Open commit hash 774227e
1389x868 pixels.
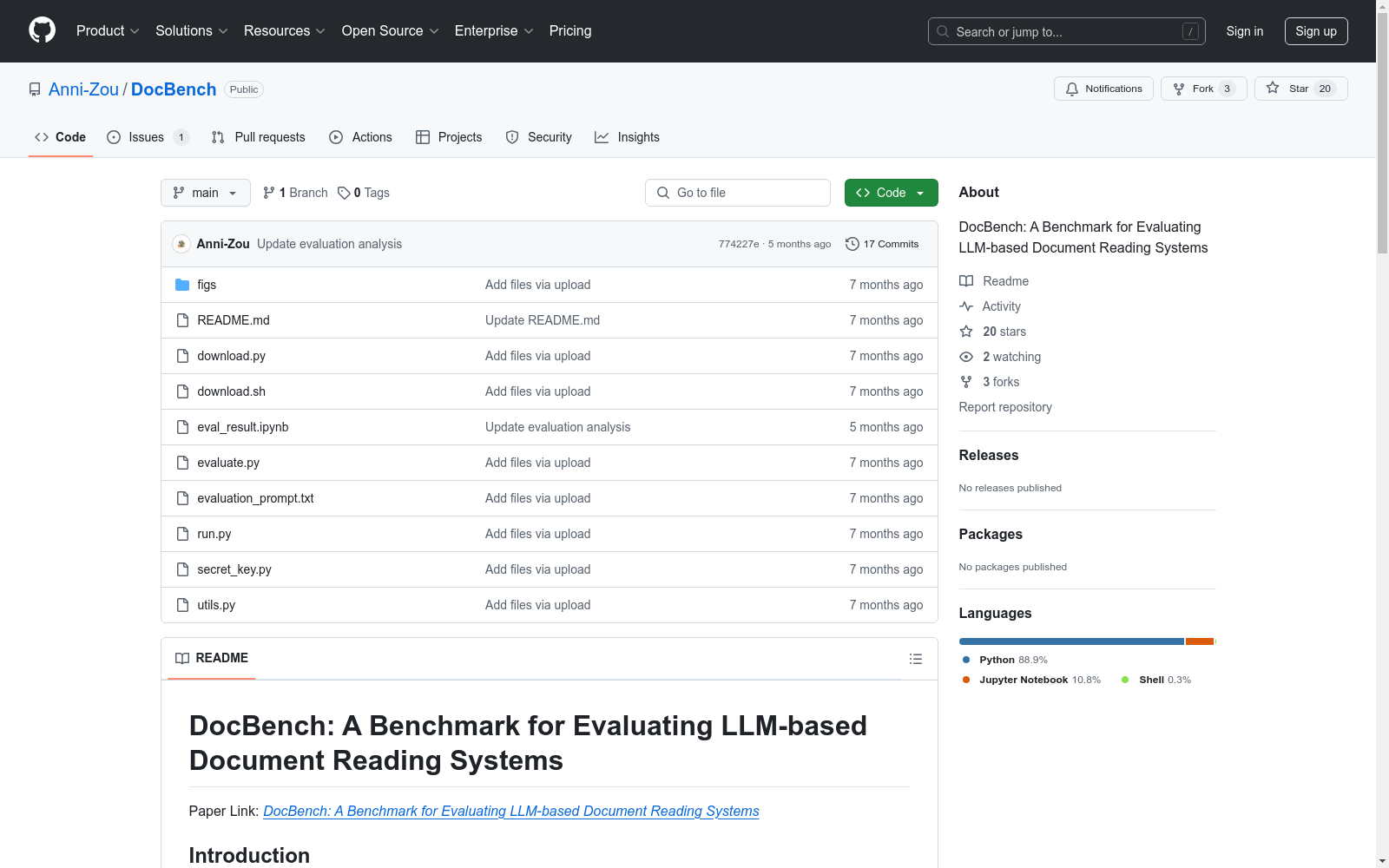(739, 244)
